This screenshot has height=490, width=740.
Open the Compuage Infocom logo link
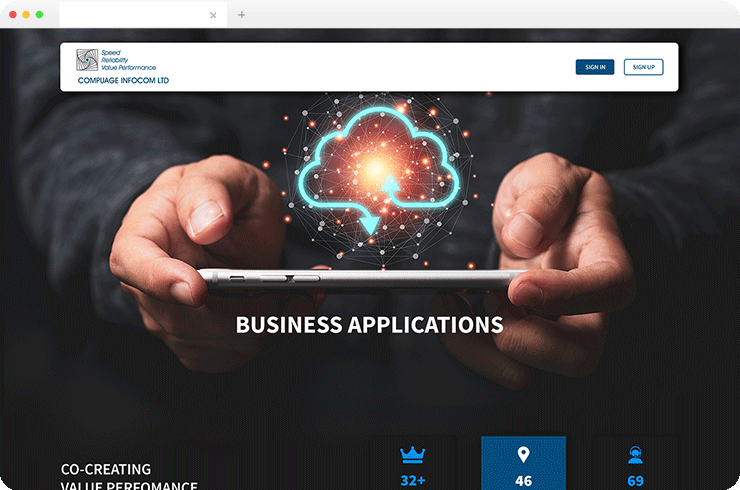123,67
